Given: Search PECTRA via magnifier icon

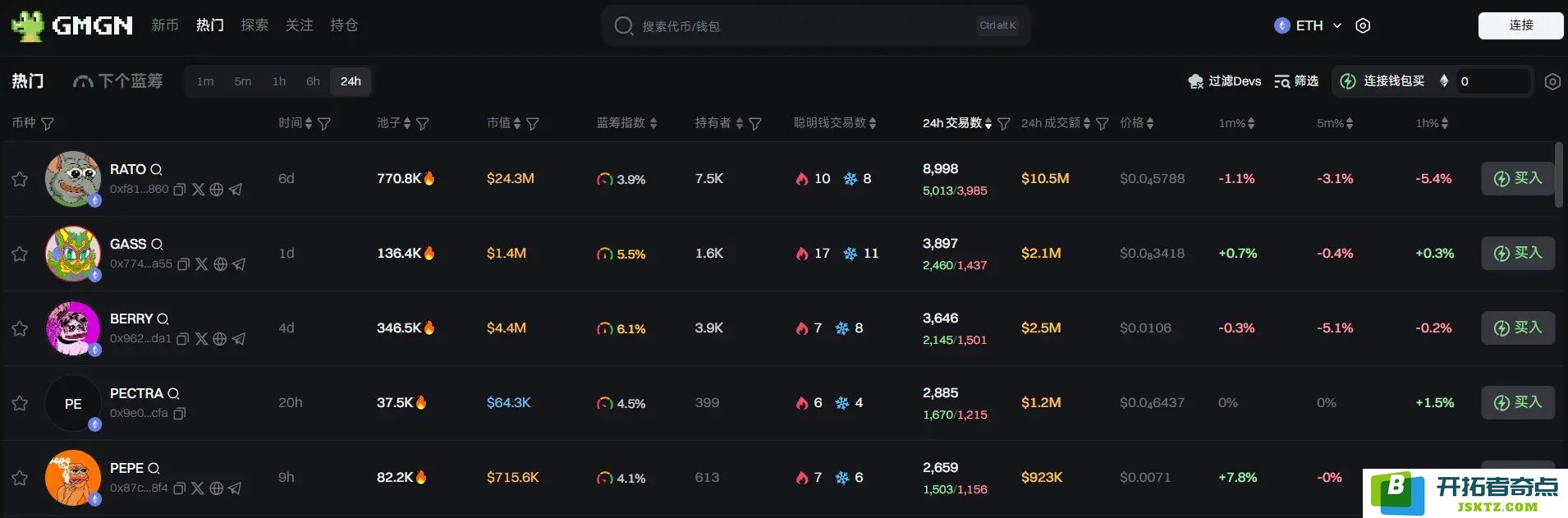Looking at the screenshot, I should coord(173,393).
